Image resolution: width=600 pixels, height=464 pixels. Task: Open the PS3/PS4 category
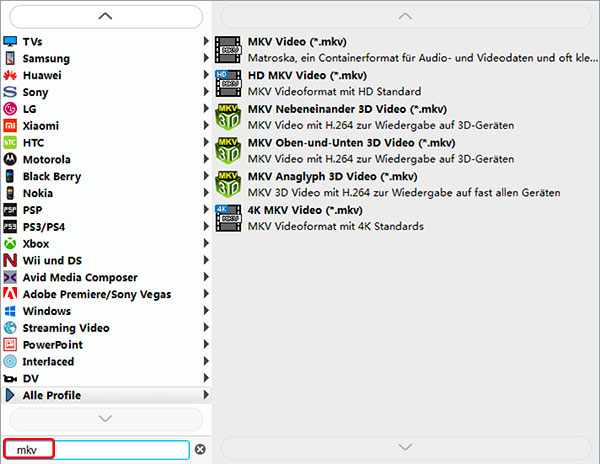point(106,226)
